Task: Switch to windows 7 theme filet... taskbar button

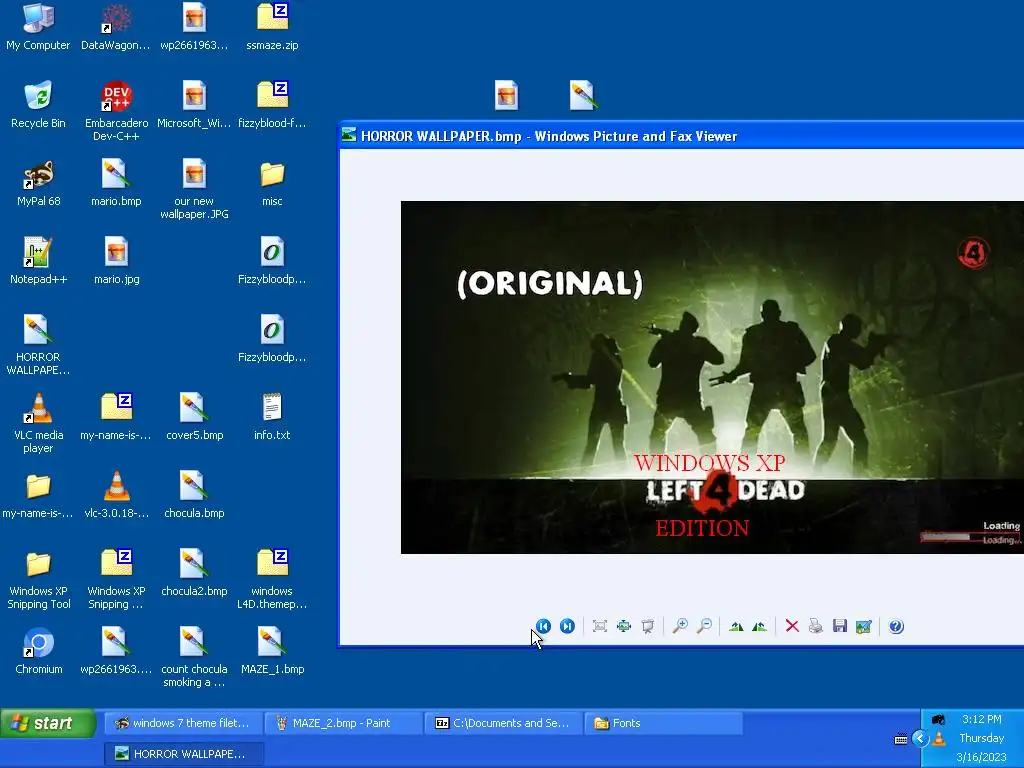Action: (183, 723)
